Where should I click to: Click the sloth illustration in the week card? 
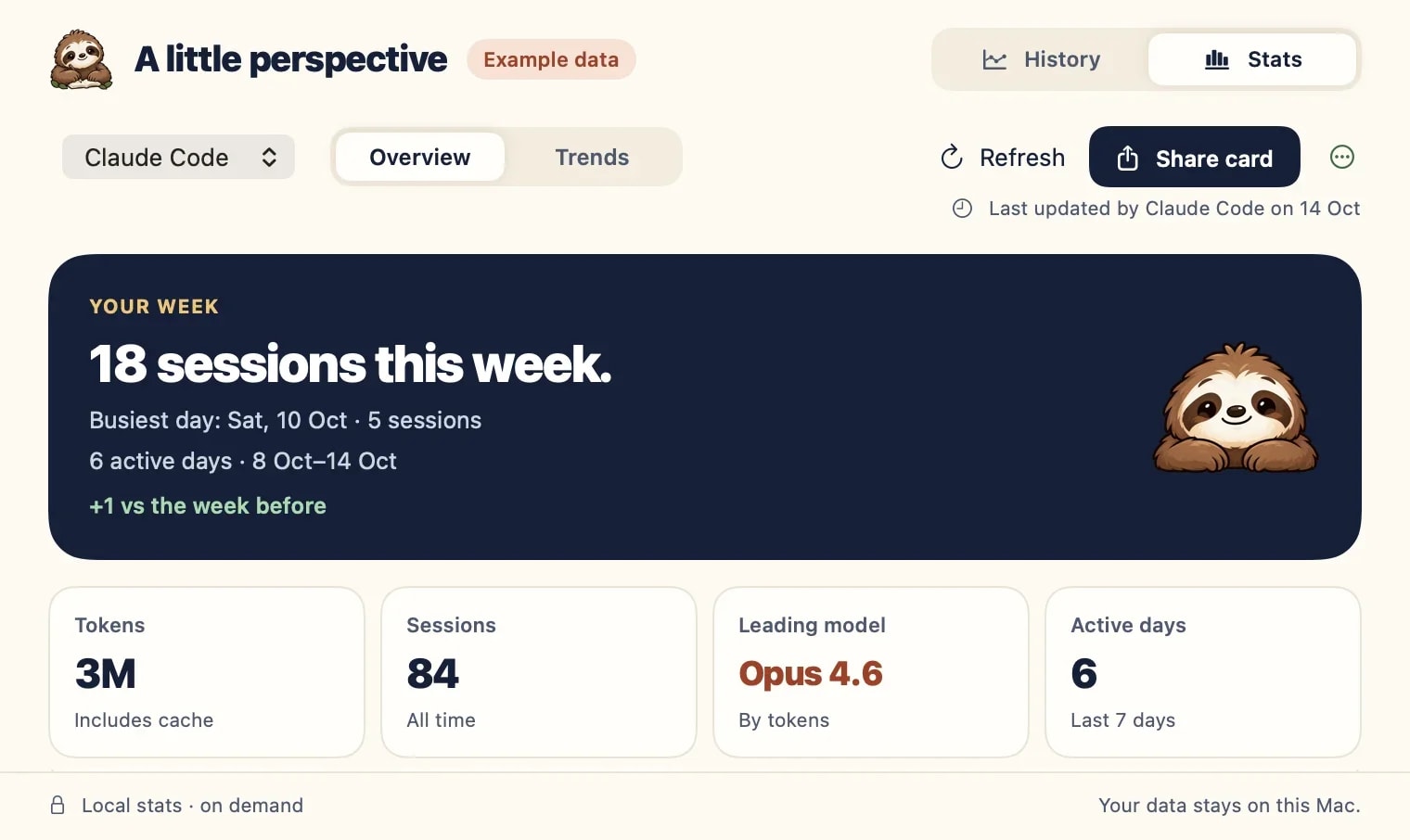1235,408
